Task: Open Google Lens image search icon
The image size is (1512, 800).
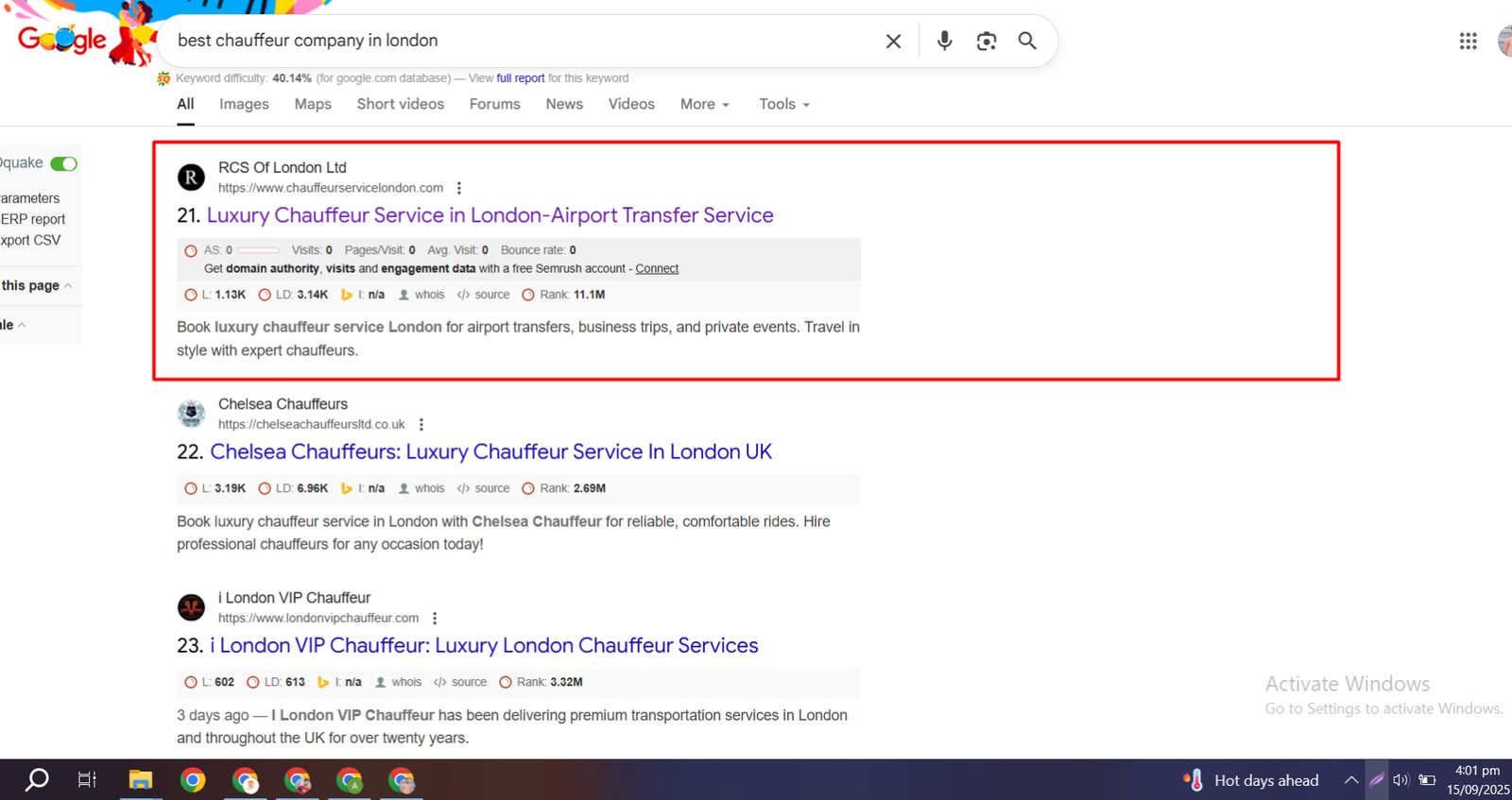Action: click(x=986, y=41)
